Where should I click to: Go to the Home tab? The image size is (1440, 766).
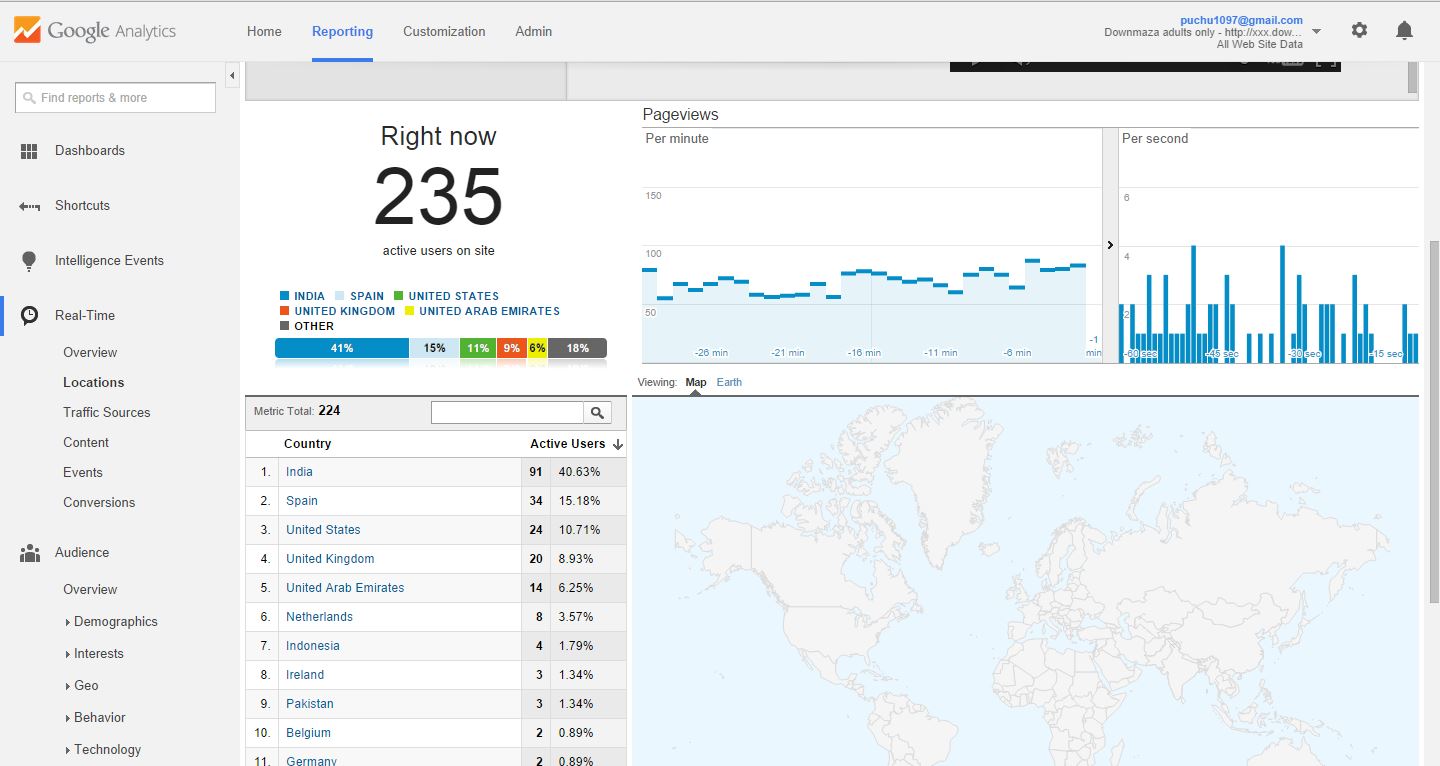tap(264, 31)
